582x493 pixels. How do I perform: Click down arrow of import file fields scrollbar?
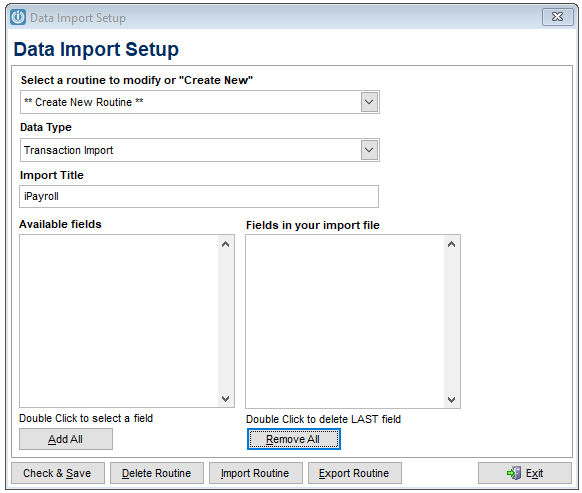click(451, 399)
